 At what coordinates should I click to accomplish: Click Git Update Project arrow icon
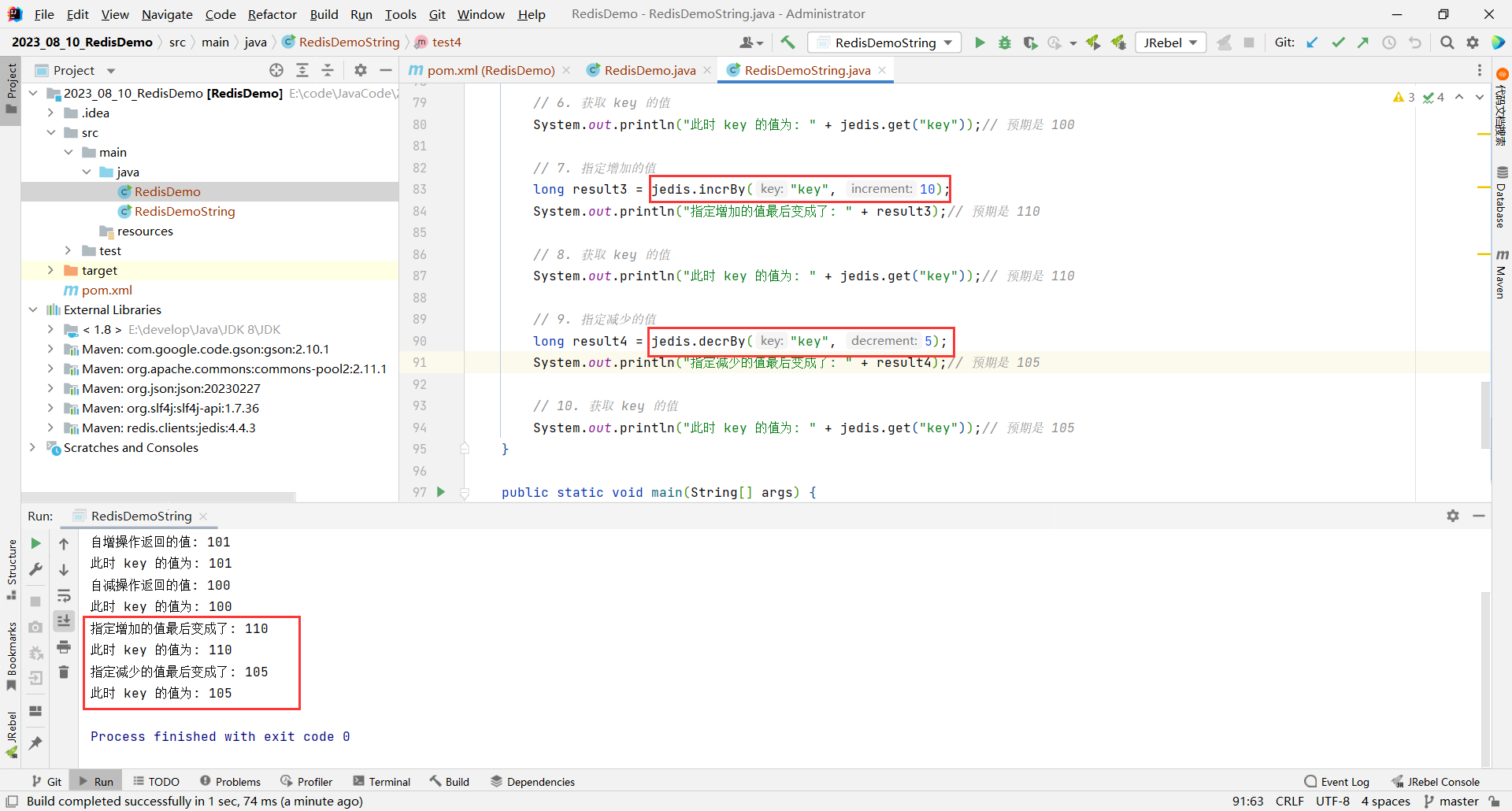(x=1313, y=43)
